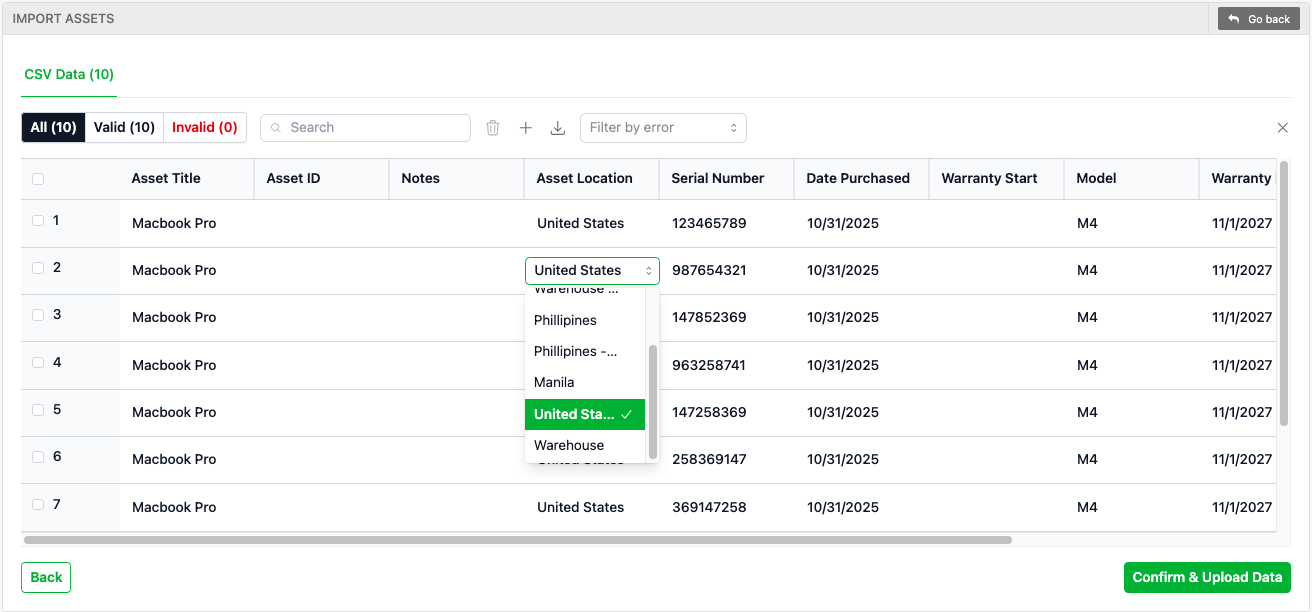Click the plus icon to add row
1312x612 pixels.
pos(526,128)
